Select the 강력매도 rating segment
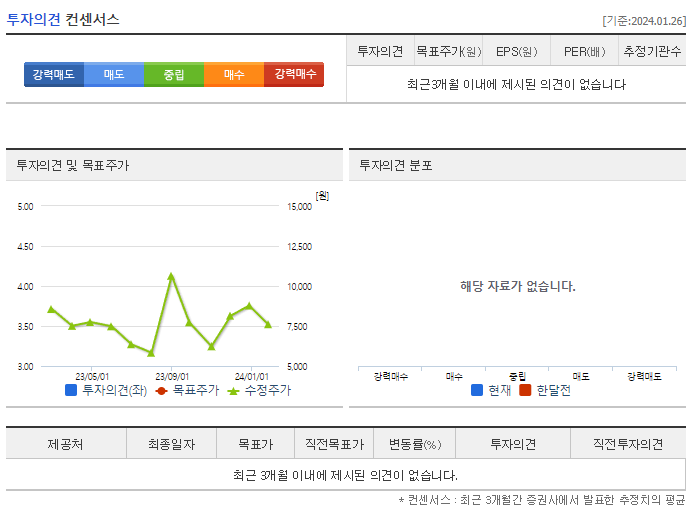The image size is (698, 516). pyautogui.click(x=54, y=74)
